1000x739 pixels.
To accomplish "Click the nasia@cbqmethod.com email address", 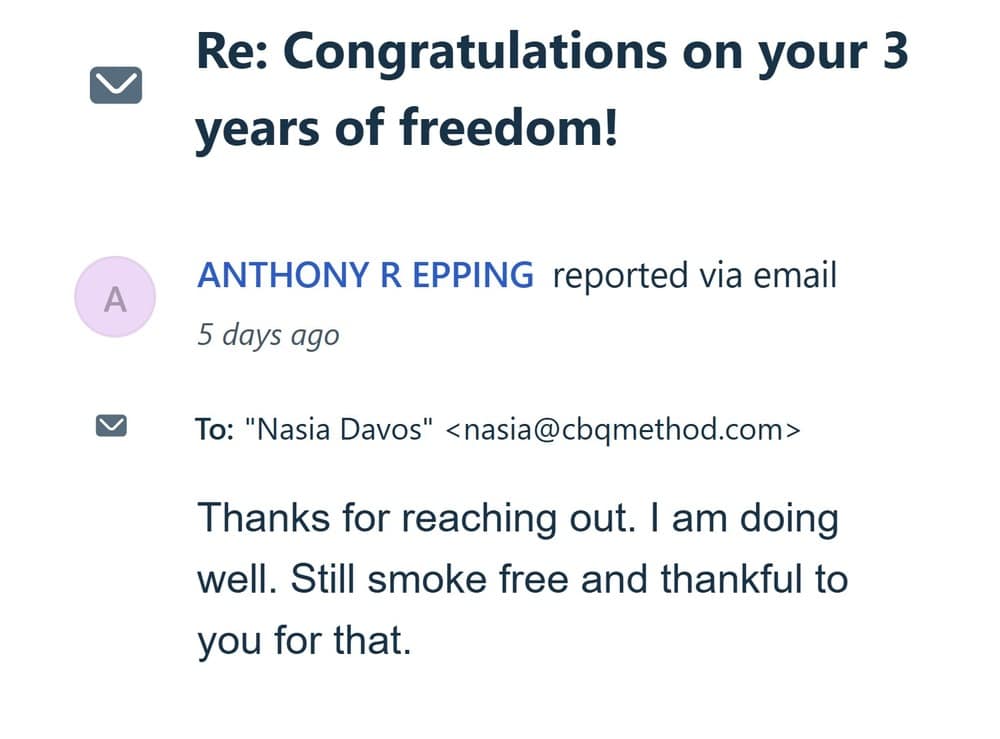I will tap(622, 430).
